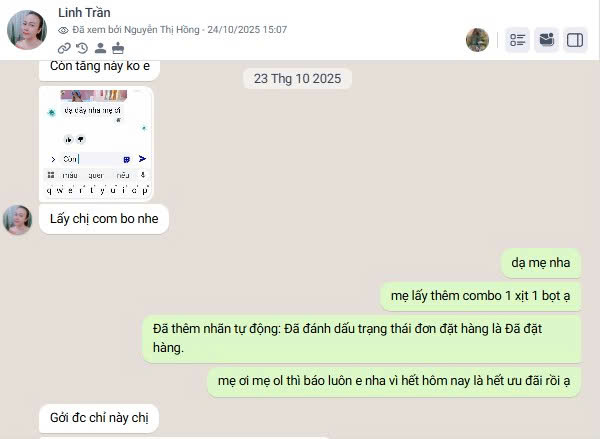This screenshot has height=439, width=600.
Task: Open the checklist view icon
Action: 518,40
